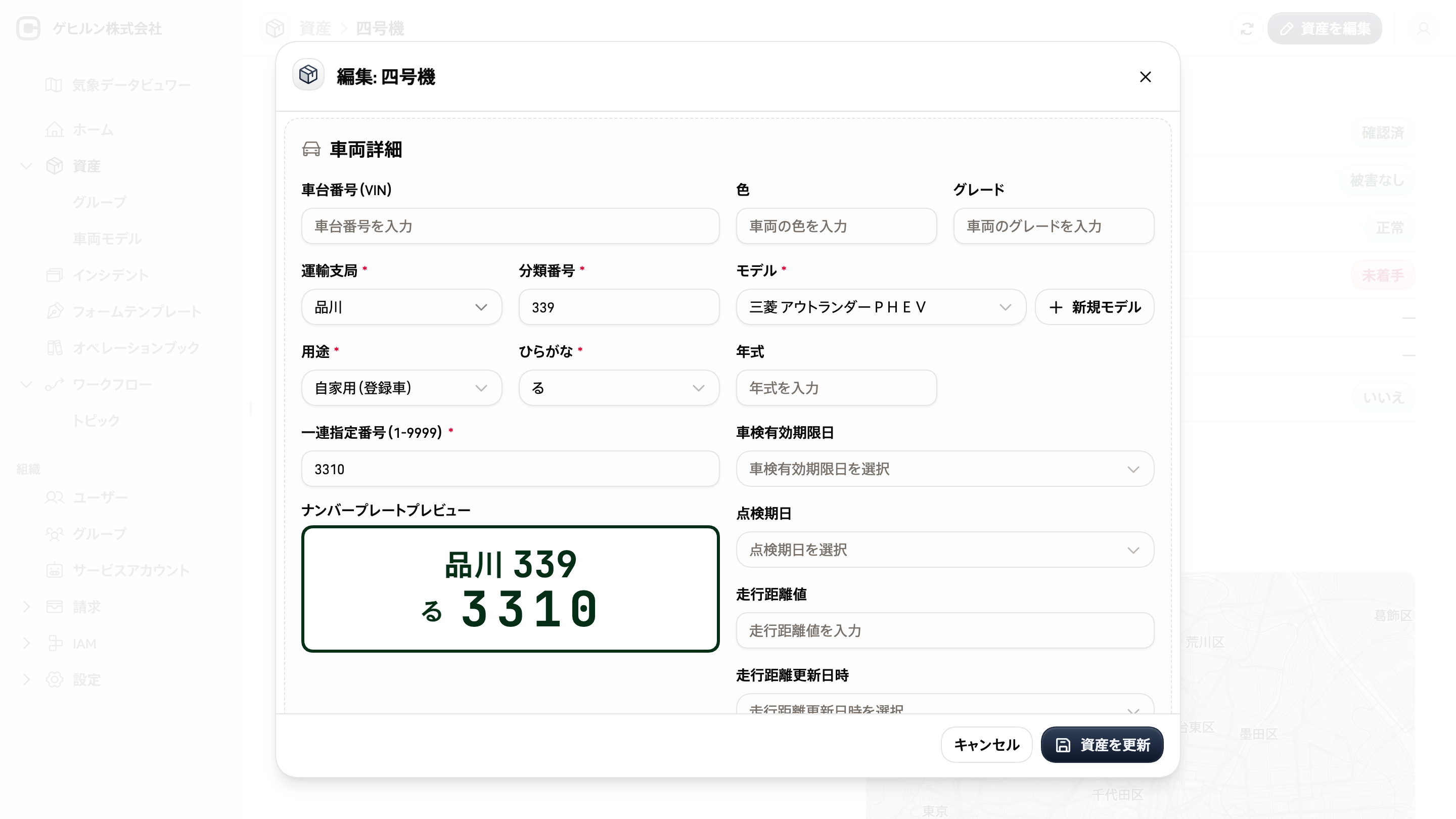Viewport: 1456px width, 819px height.
Task: Click the 色 input field
Action: click(x=836, y=226)
